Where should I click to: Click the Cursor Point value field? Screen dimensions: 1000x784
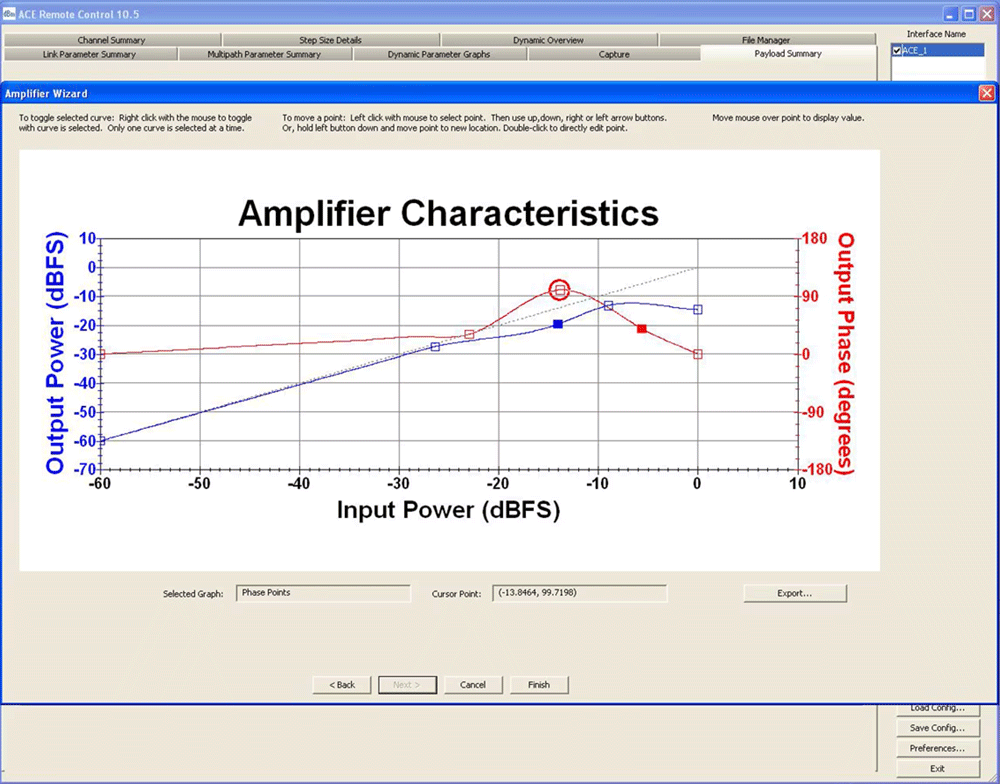tap(580, 593)
